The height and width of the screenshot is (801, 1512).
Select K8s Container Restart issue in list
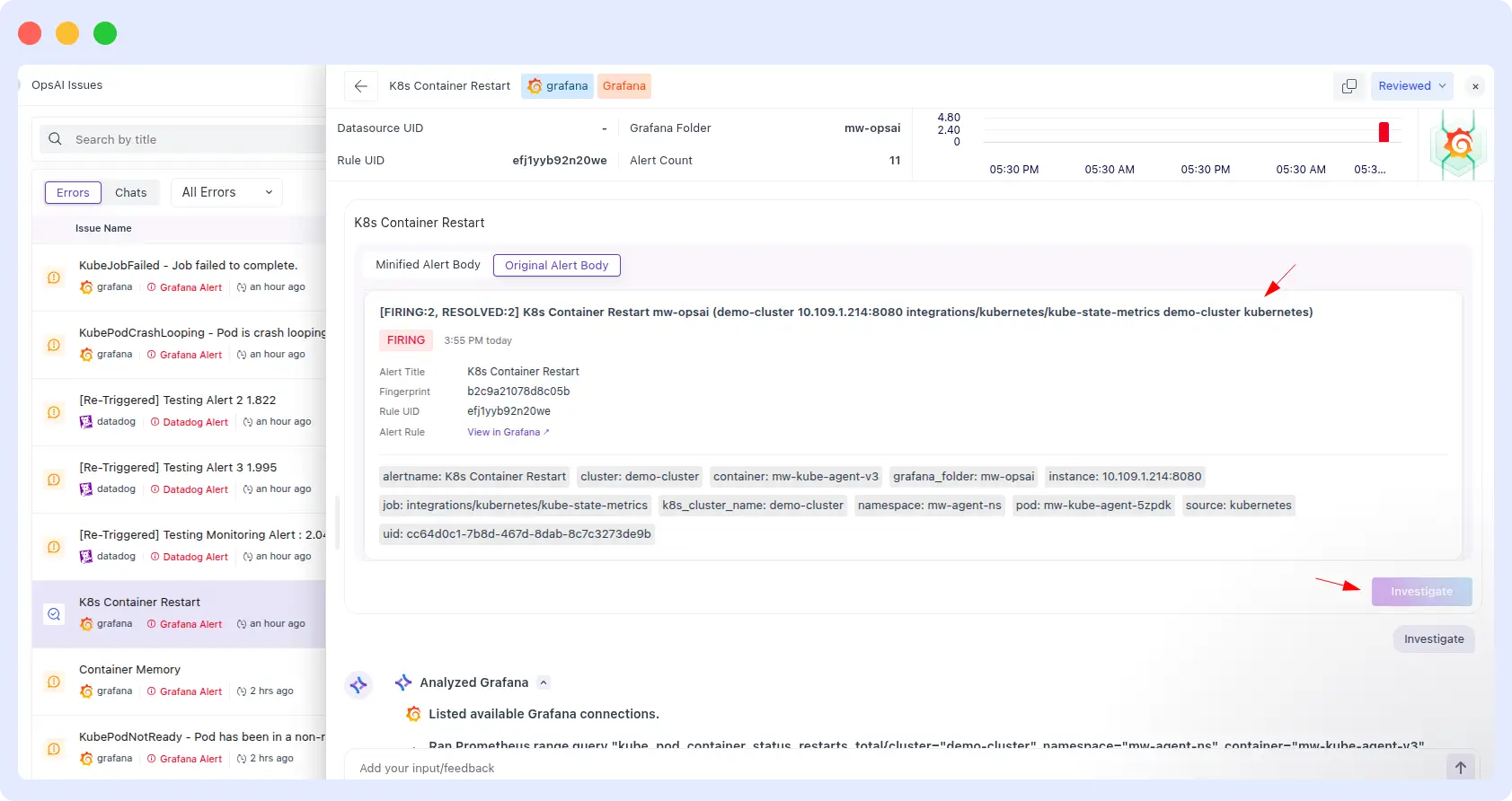point(179,614)
